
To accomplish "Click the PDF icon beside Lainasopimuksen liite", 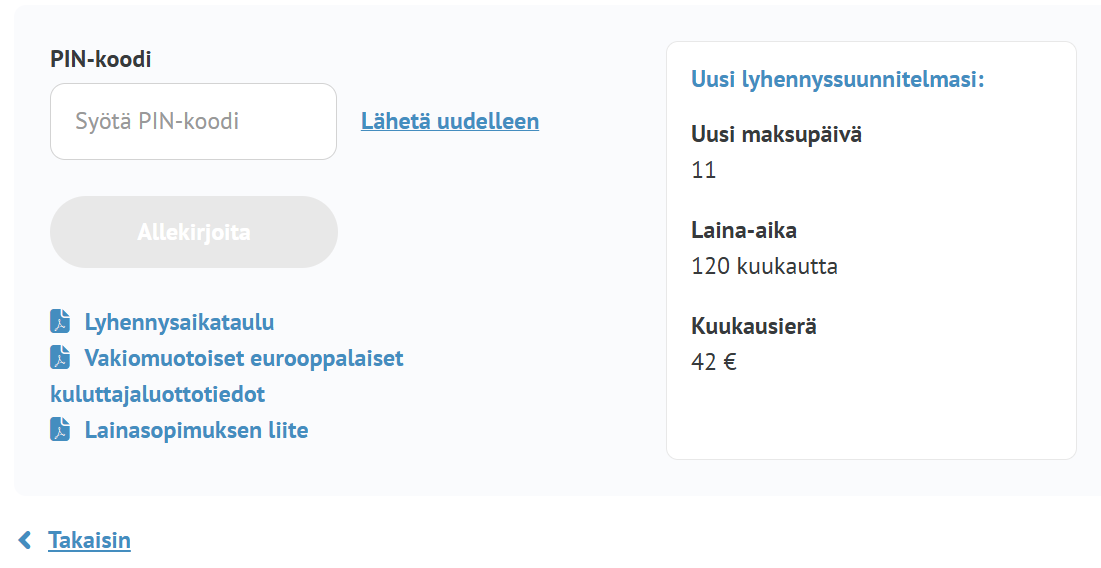I will [x=60, y=430].
